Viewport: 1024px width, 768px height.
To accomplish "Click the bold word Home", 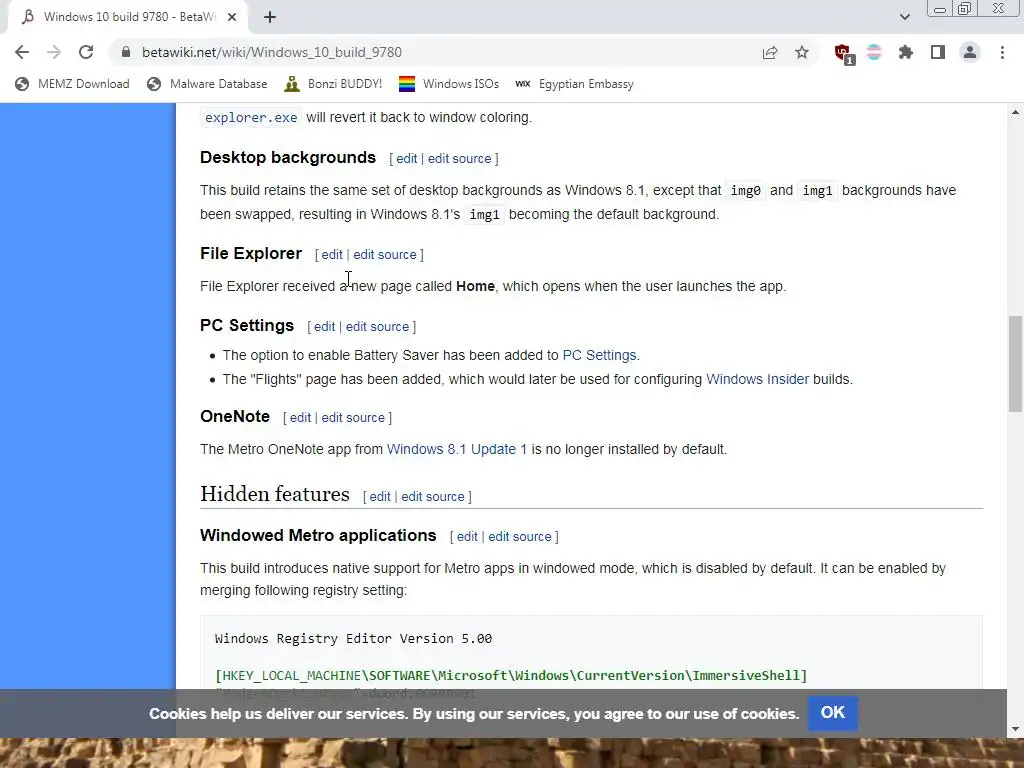I will click(475, 287).
